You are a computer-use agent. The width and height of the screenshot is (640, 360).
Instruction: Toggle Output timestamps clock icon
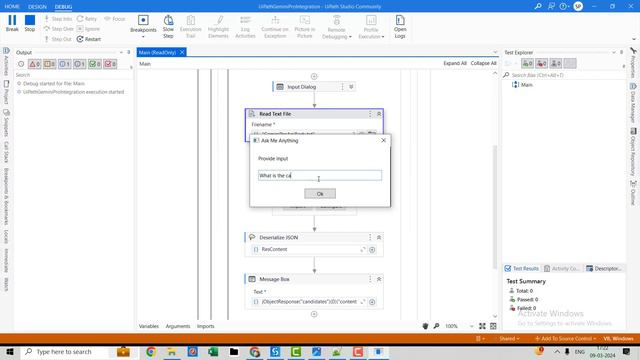(21, 64)
